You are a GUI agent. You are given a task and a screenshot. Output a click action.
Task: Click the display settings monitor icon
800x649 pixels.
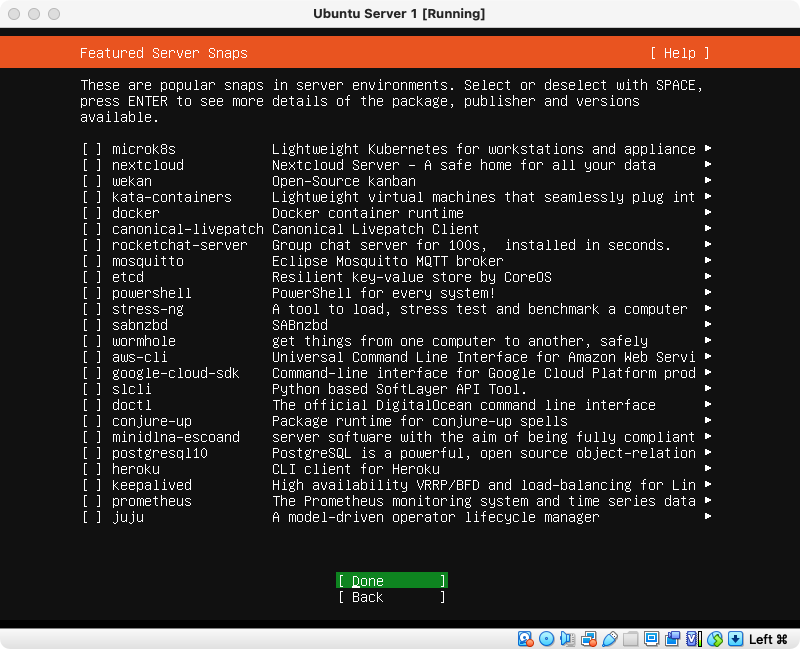click(x=652, y=638)
